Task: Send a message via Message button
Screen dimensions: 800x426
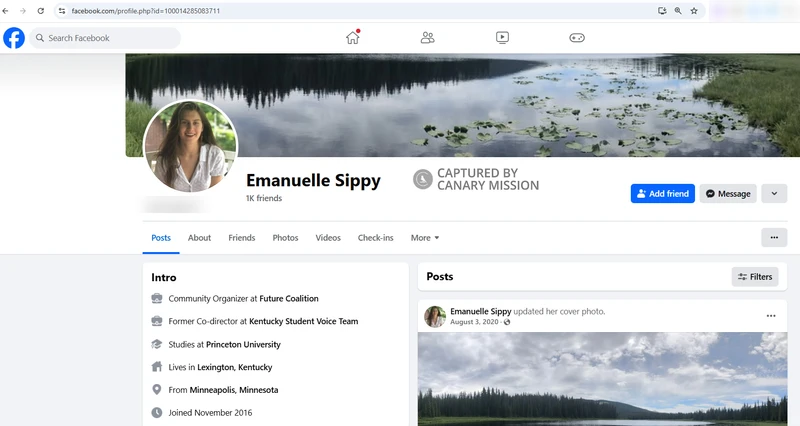Action: [x=727, y=194]
